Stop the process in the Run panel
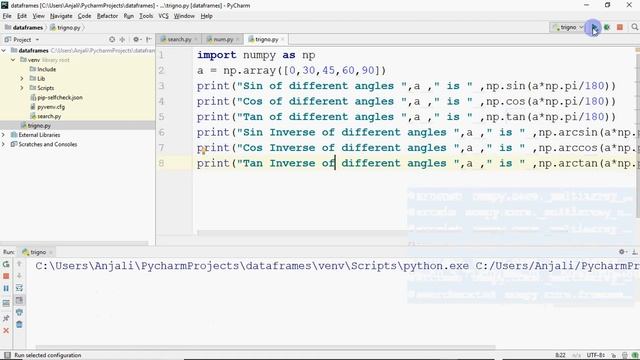The image size is (640, 360). [6, 276]
